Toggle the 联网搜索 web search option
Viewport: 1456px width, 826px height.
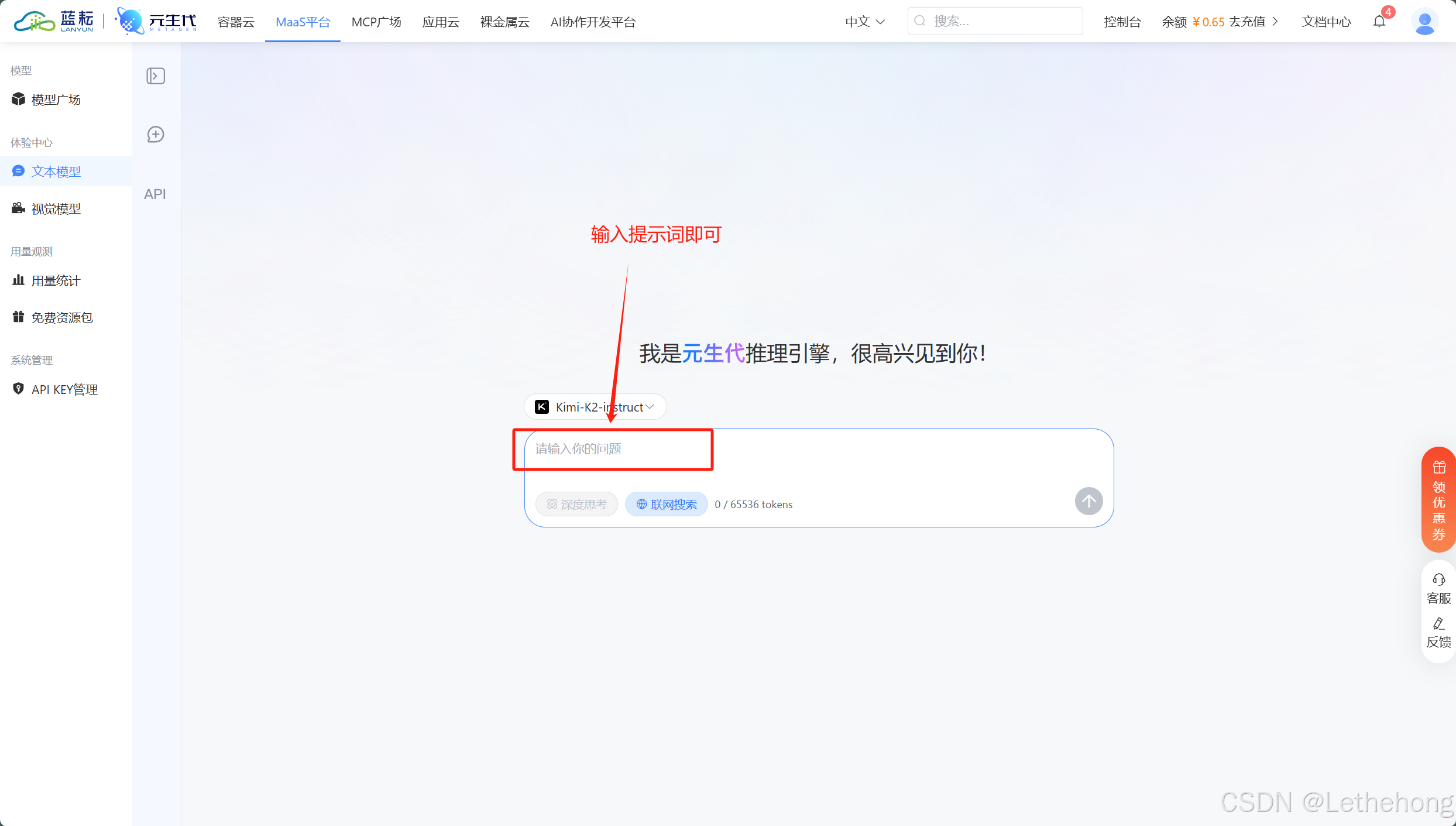pyautogui.click(x=667, y=504)
